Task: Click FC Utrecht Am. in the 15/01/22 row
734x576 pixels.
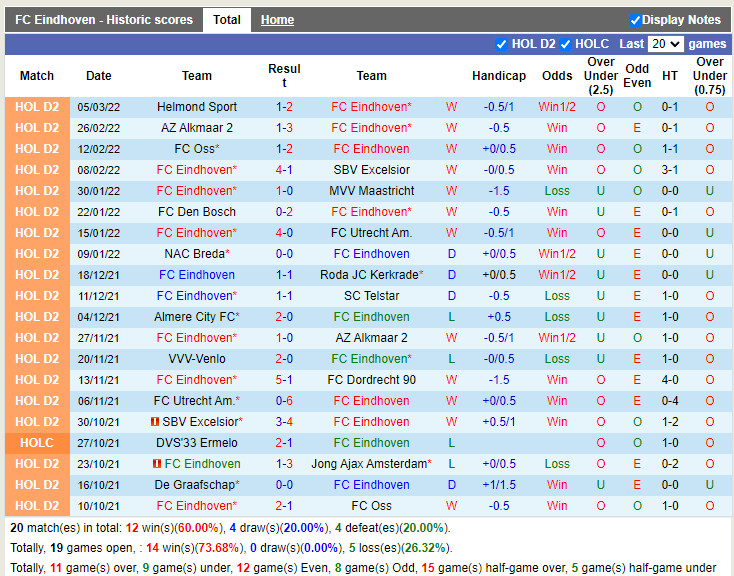Action: (371, 233)
